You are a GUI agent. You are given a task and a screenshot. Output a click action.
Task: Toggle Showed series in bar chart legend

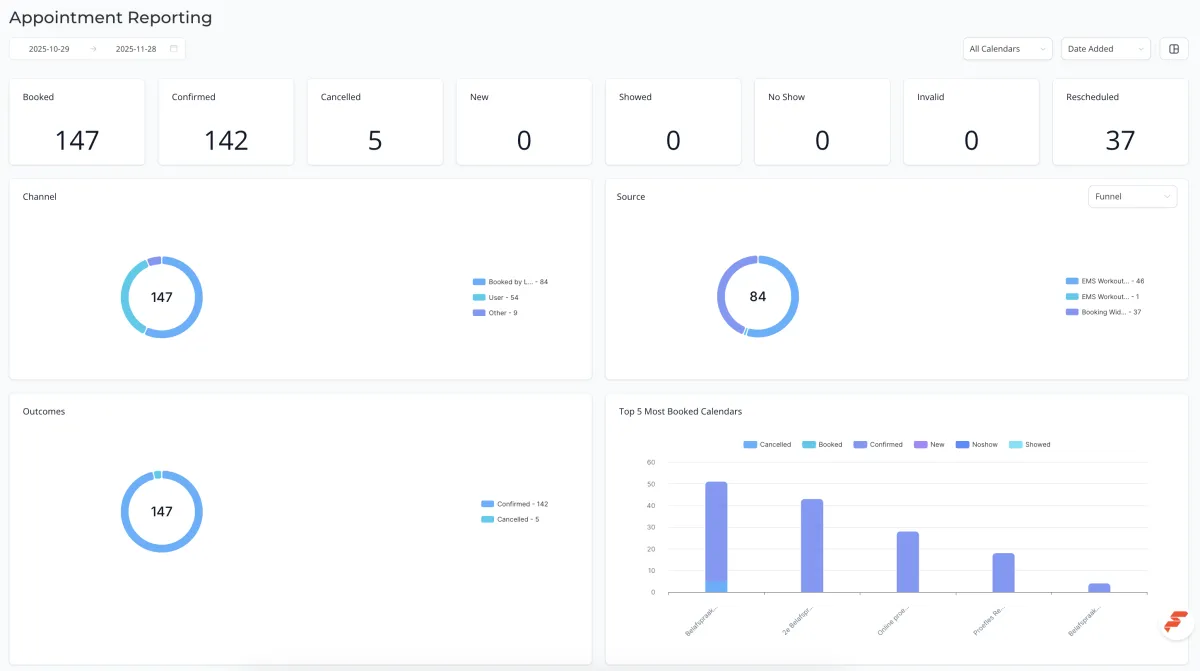click(x=1030, y=444)
